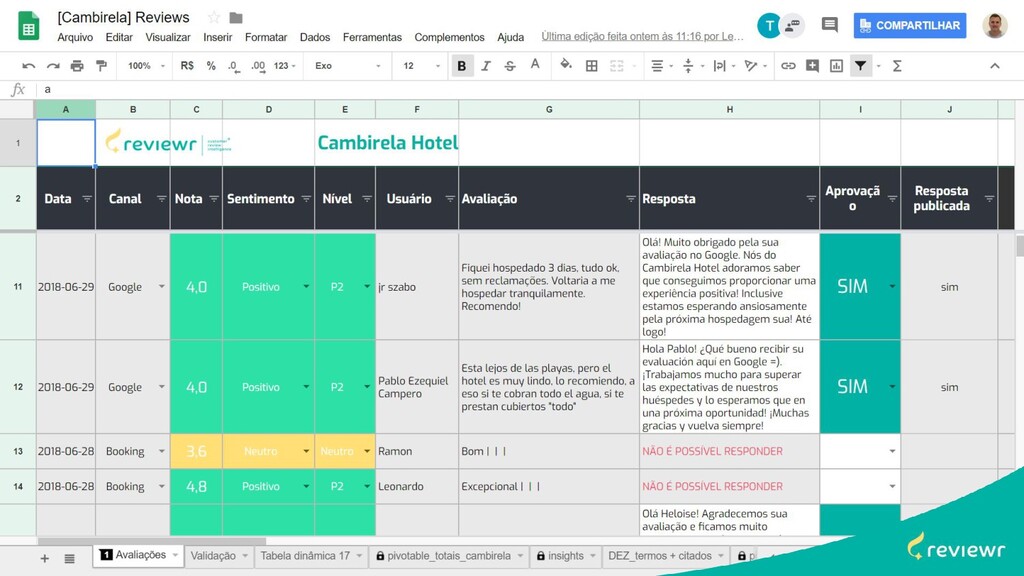Open vertical align options
The image size is (1024, 576).
pyautogui.click(x=688, y=66)
